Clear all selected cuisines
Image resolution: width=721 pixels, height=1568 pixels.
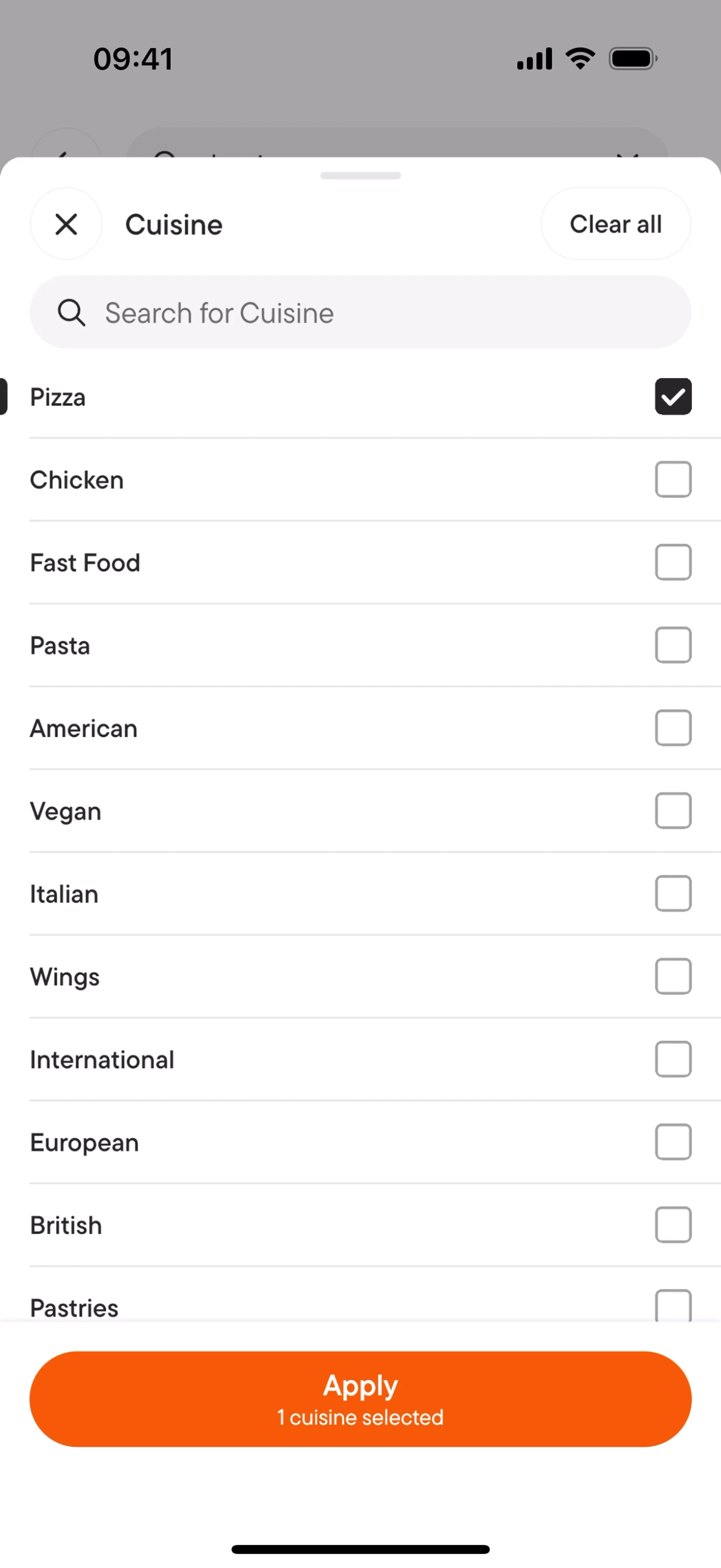pos(615,224)
